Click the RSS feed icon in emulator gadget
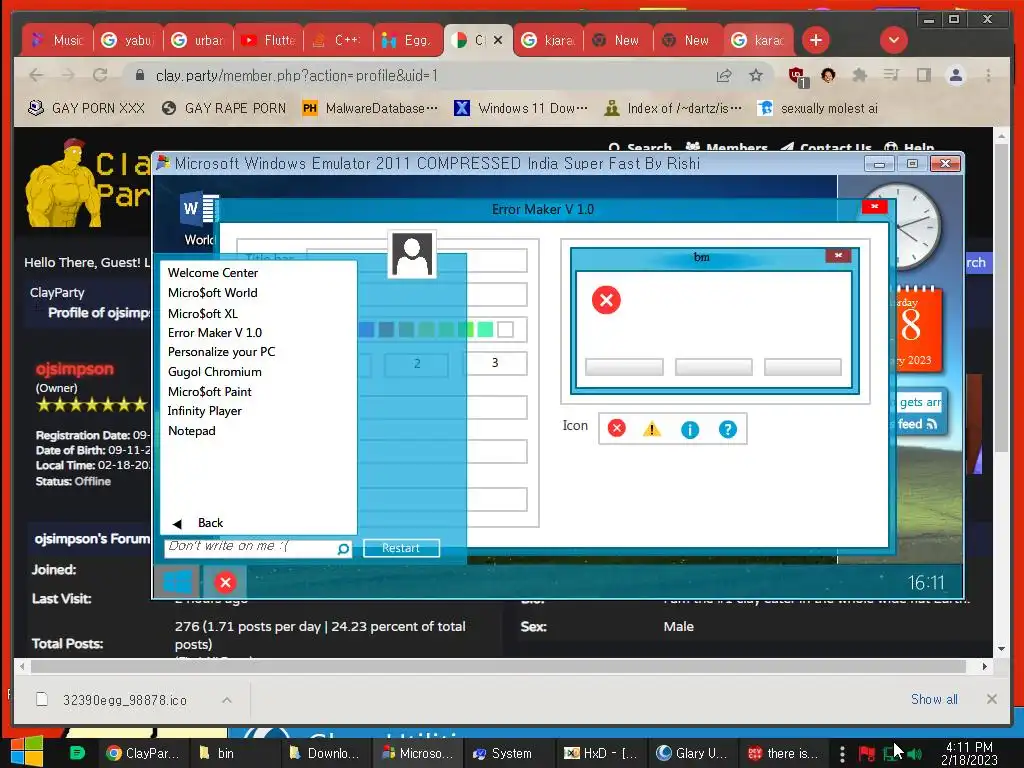The width and height of the screenshot is (1024, 768). point(932,424)
